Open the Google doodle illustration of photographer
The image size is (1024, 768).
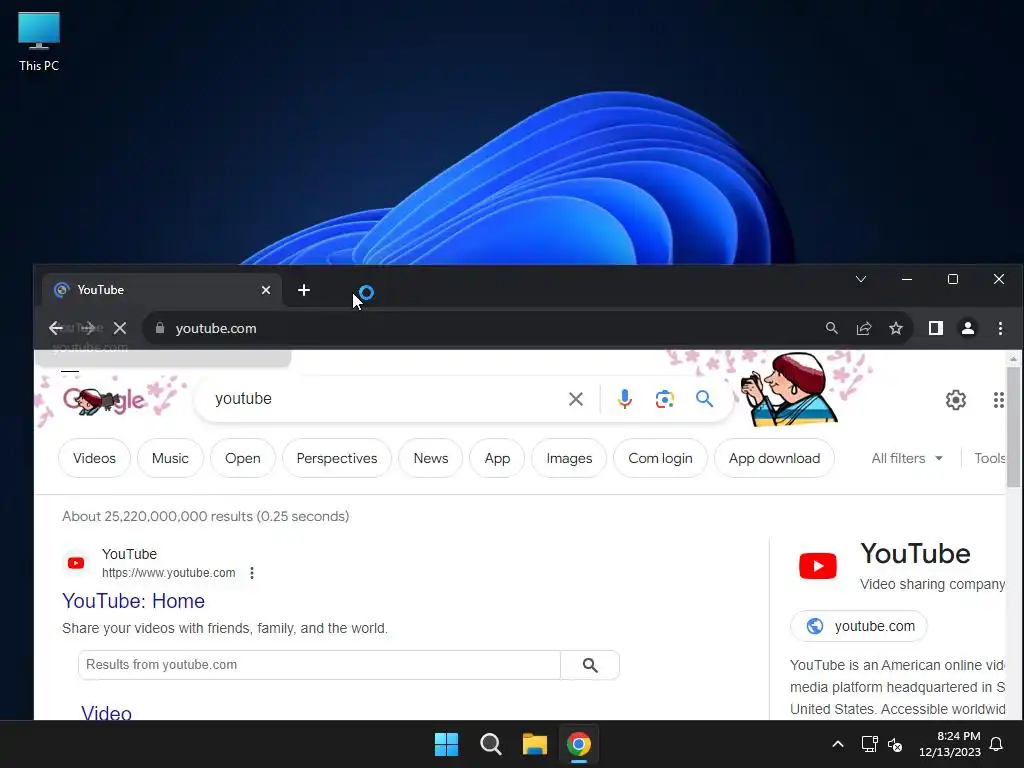coord(789,389)
